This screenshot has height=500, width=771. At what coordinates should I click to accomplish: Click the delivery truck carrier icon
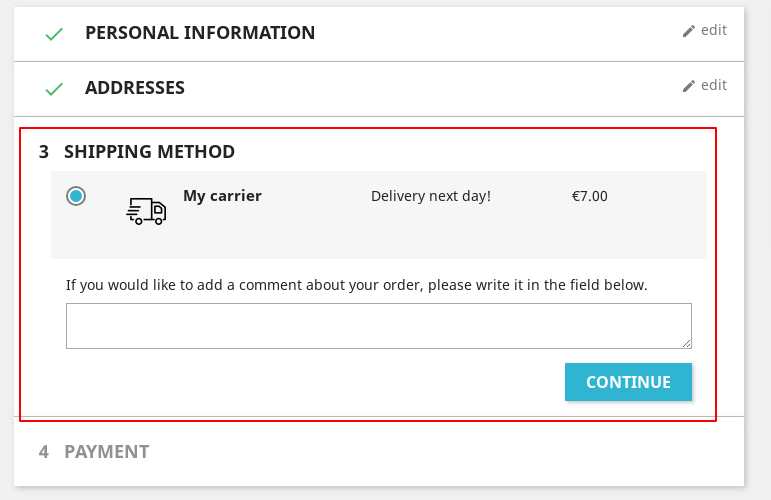pyautogui.click(x=146, y=210)
